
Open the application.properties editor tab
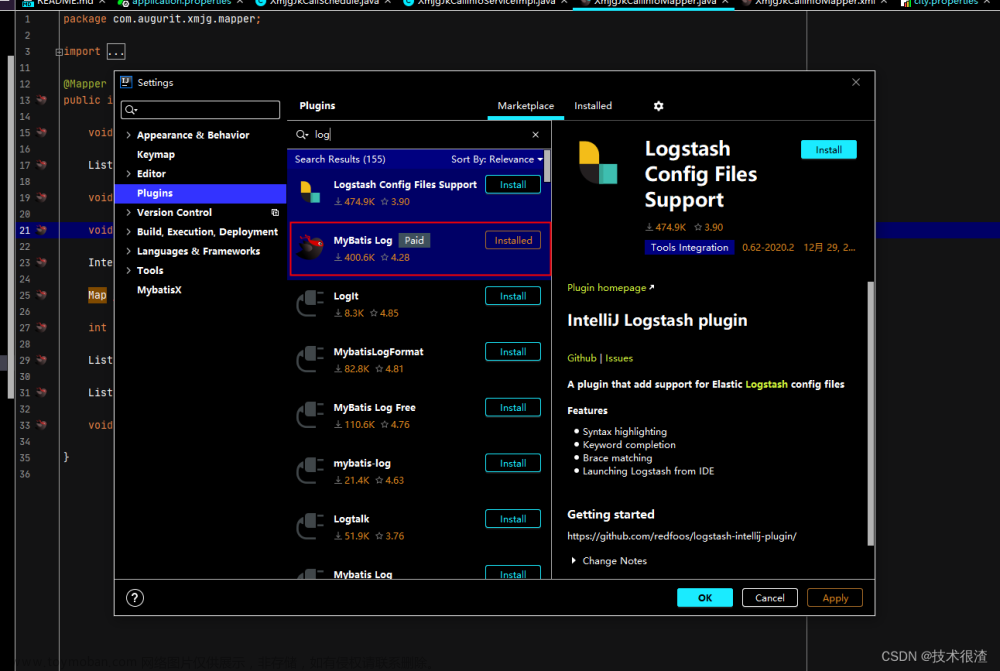180,3
